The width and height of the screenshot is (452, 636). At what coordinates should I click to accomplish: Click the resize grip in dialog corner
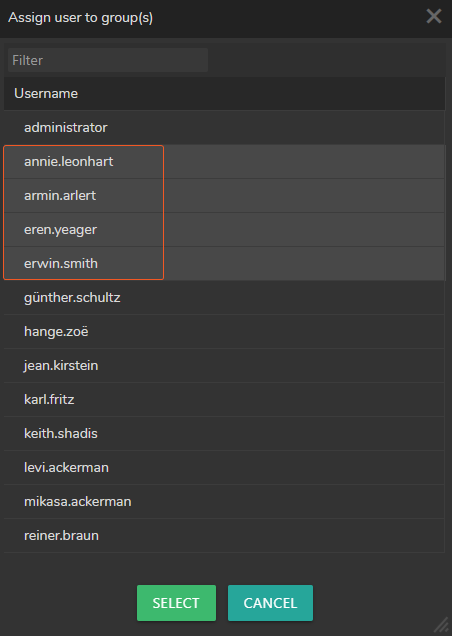[x=442, y=626]
